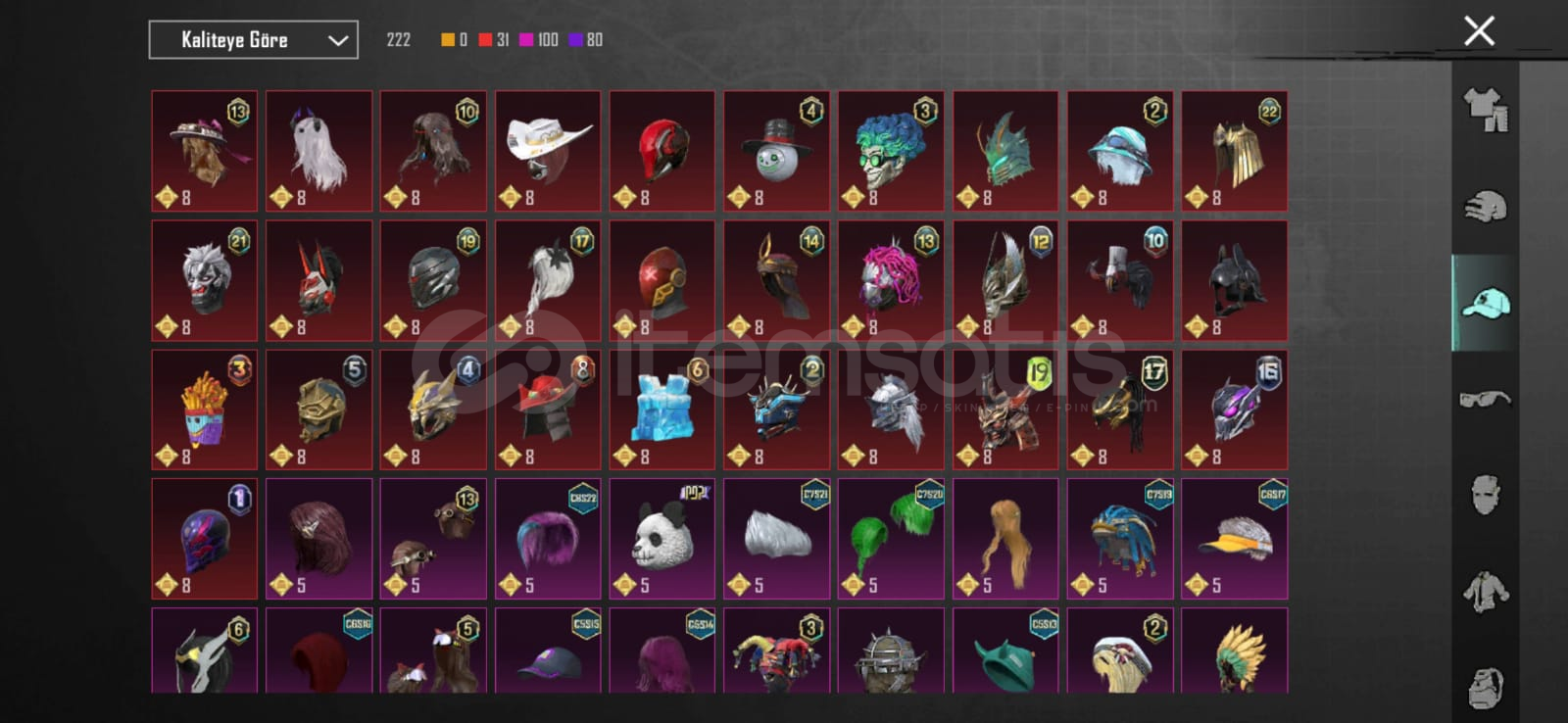Open the jacket category in sidebar
Screen dimensions: 1568x723
[1486, 592]
